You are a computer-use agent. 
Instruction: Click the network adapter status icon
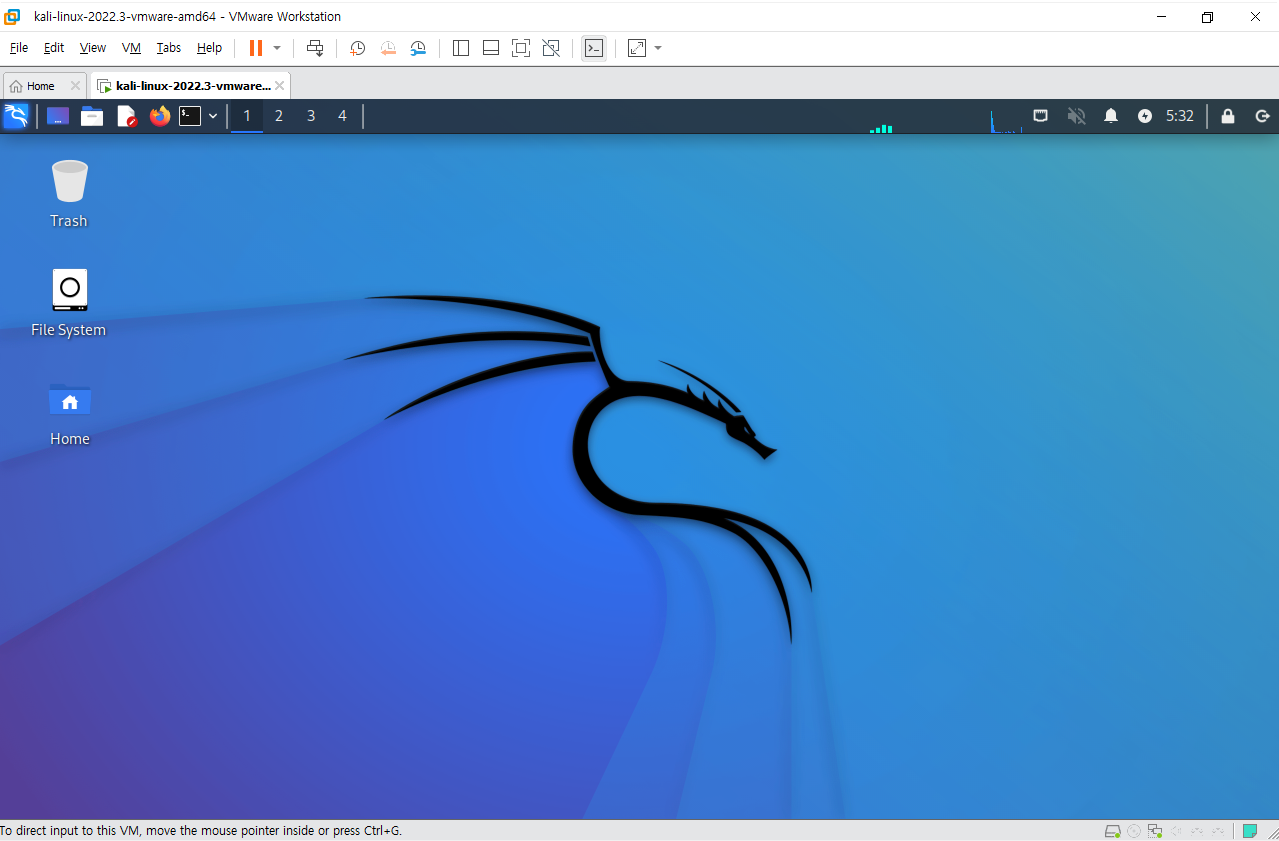(1155, 831)
